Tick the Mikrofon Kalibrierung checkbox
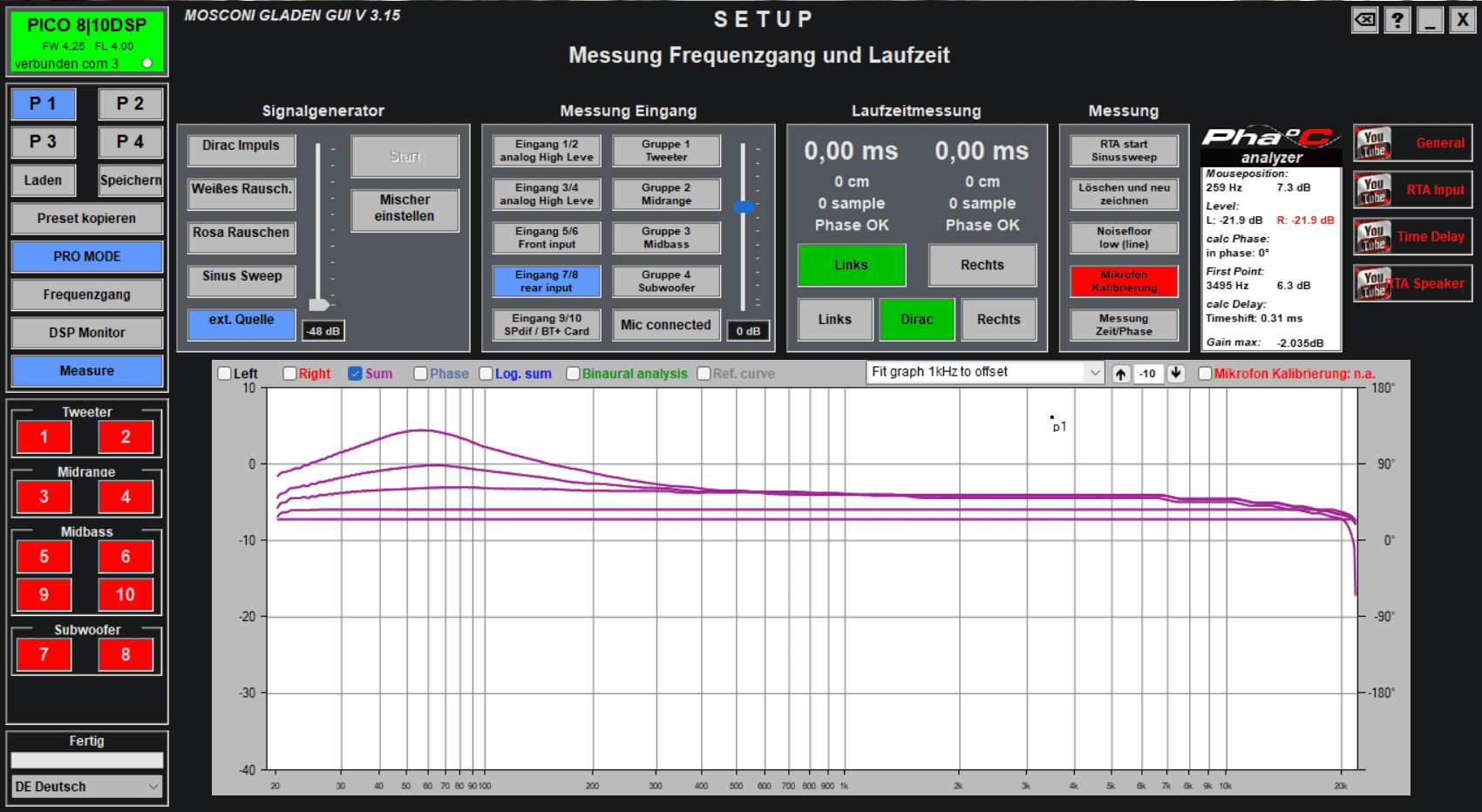Screen dimensions: 1482x812 click(1205, 374)
